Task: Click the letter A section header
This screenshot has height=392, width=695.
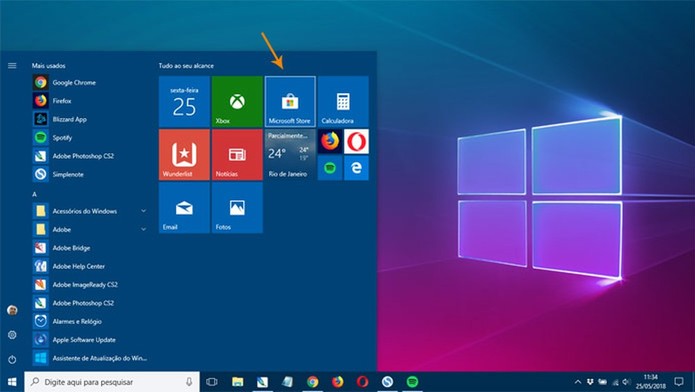Action: [35, 194]
